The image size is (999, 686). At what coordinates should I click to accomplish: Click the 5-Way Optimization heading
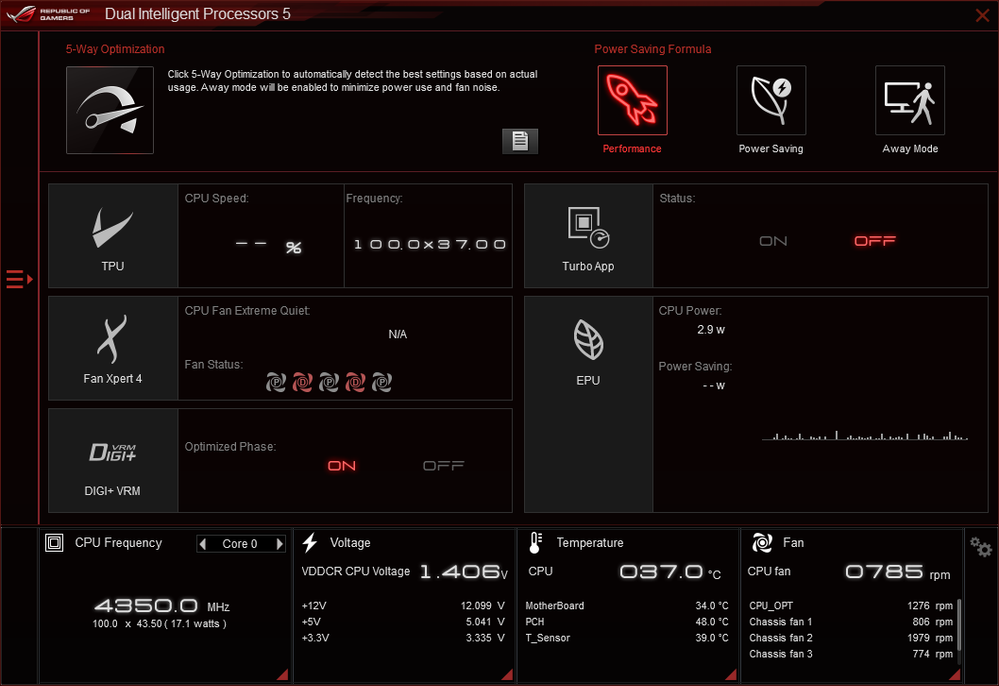coord(115,49)
